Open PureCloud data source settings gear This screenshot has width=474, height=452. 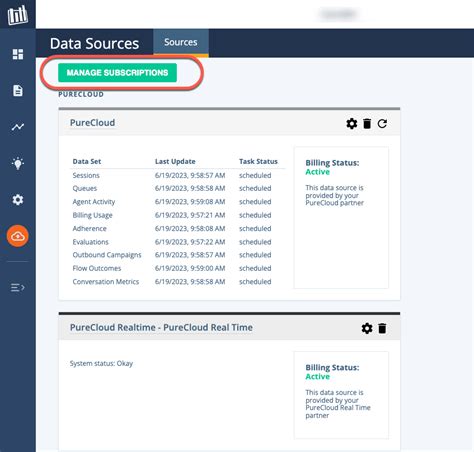pos(352,124)
